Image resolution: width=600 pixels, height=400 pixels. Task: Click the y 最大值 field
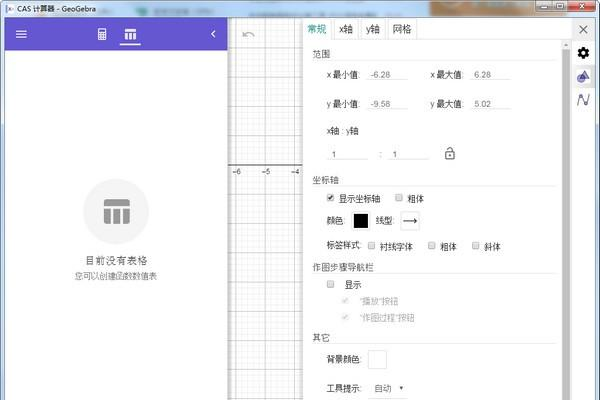point(491,104)
